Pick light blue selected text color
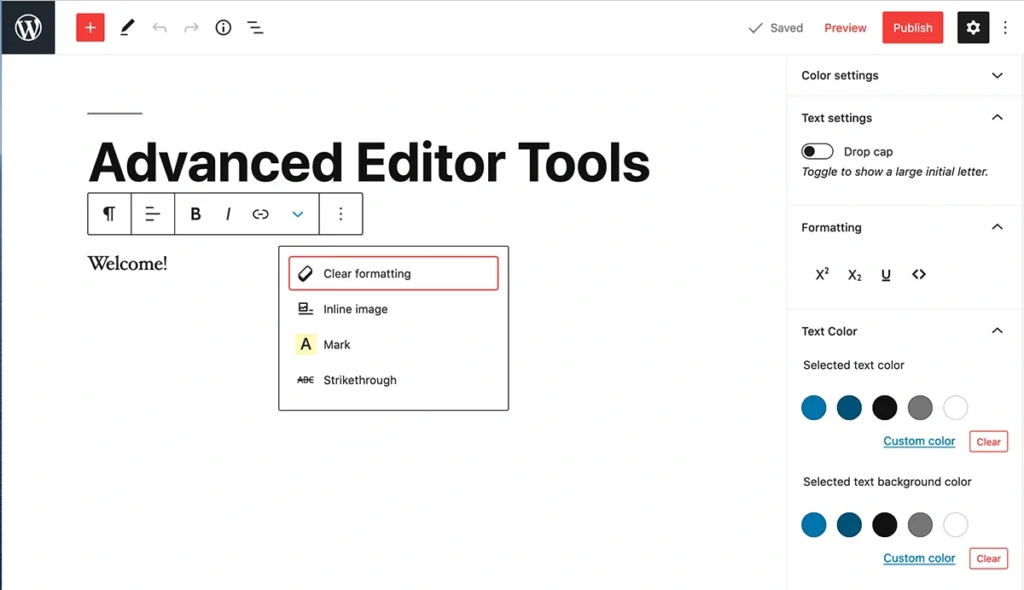 tap(814, 408)
